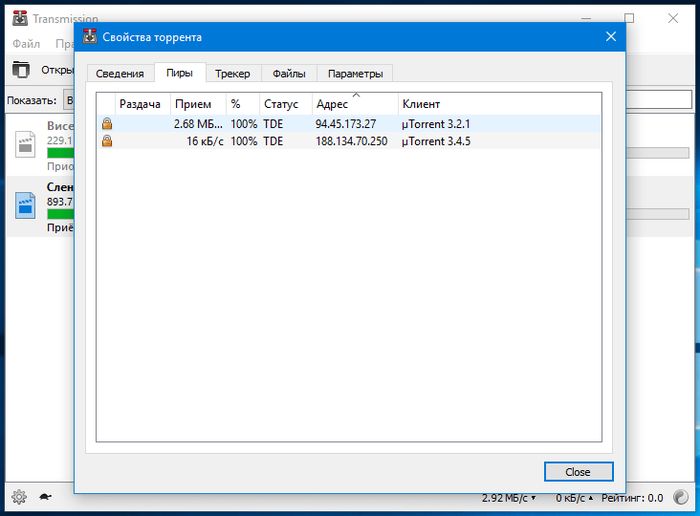Screen dimensions: 700x516
Task: Click the lock icon for peer 188.134.70.250
Action: click(106, 141)
